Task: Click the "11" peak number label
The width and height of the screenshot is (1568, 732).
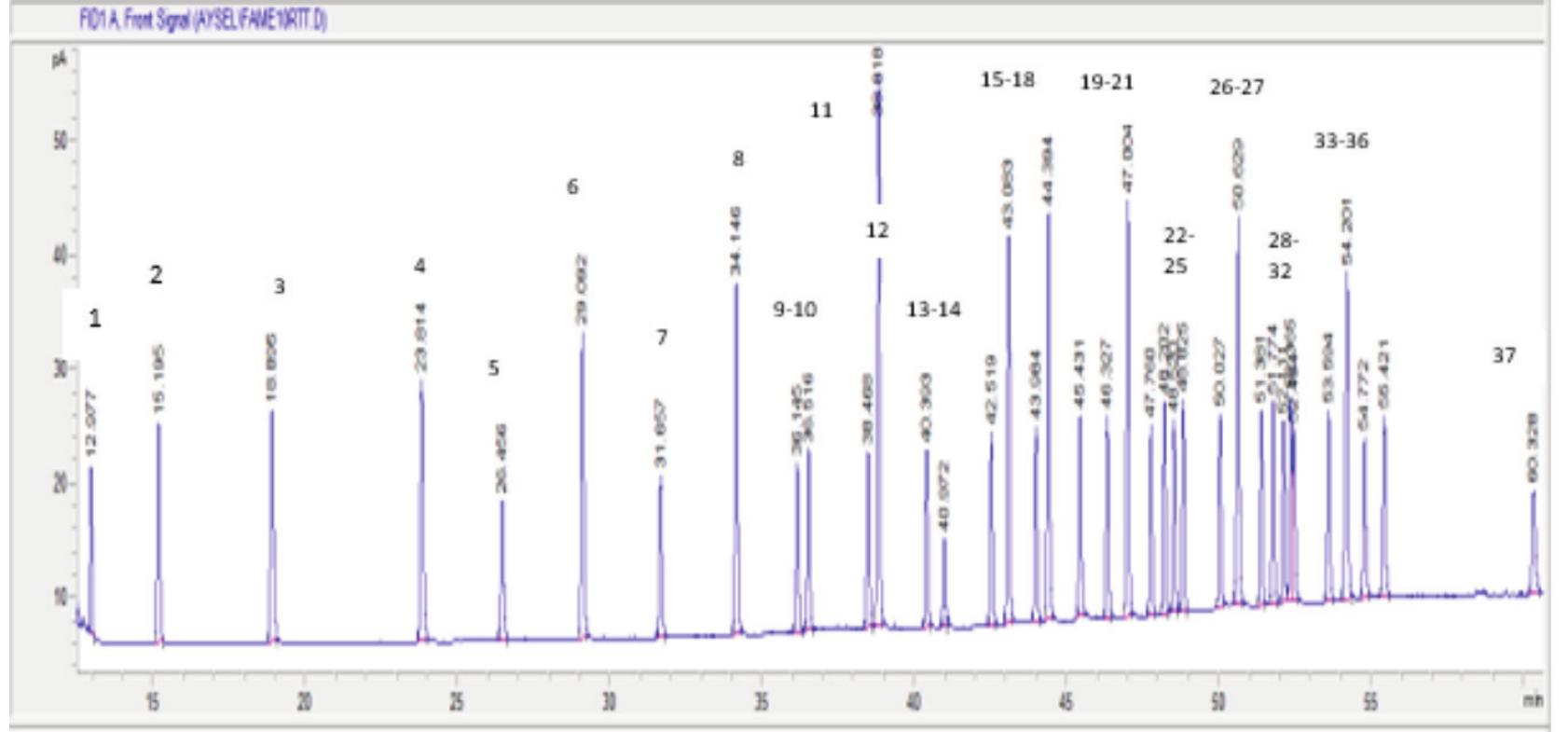Action: coord(820,111)
